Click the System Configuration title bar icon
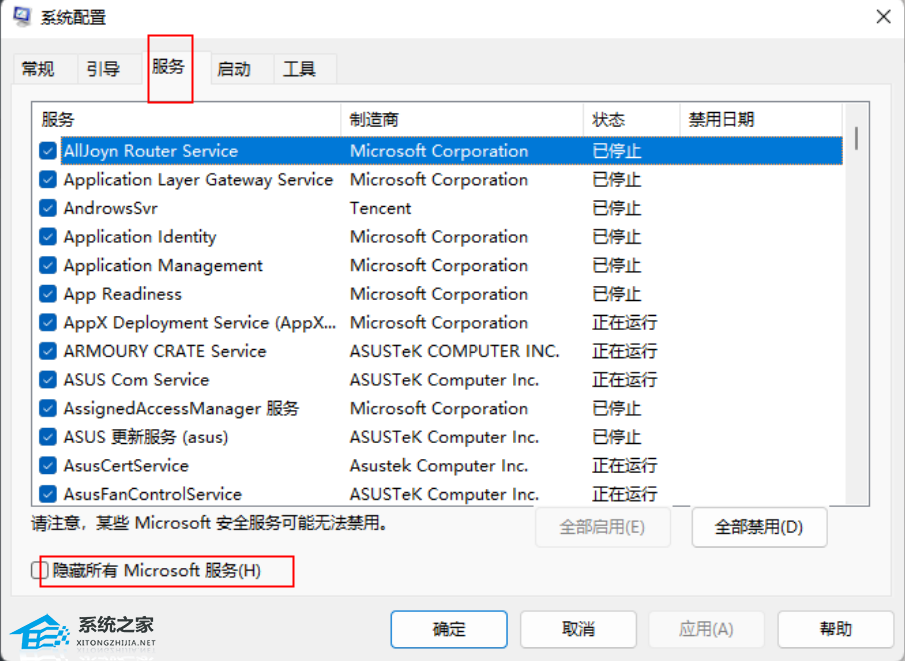This screenshot has width=905, height=661. click(x=21, y=17)
